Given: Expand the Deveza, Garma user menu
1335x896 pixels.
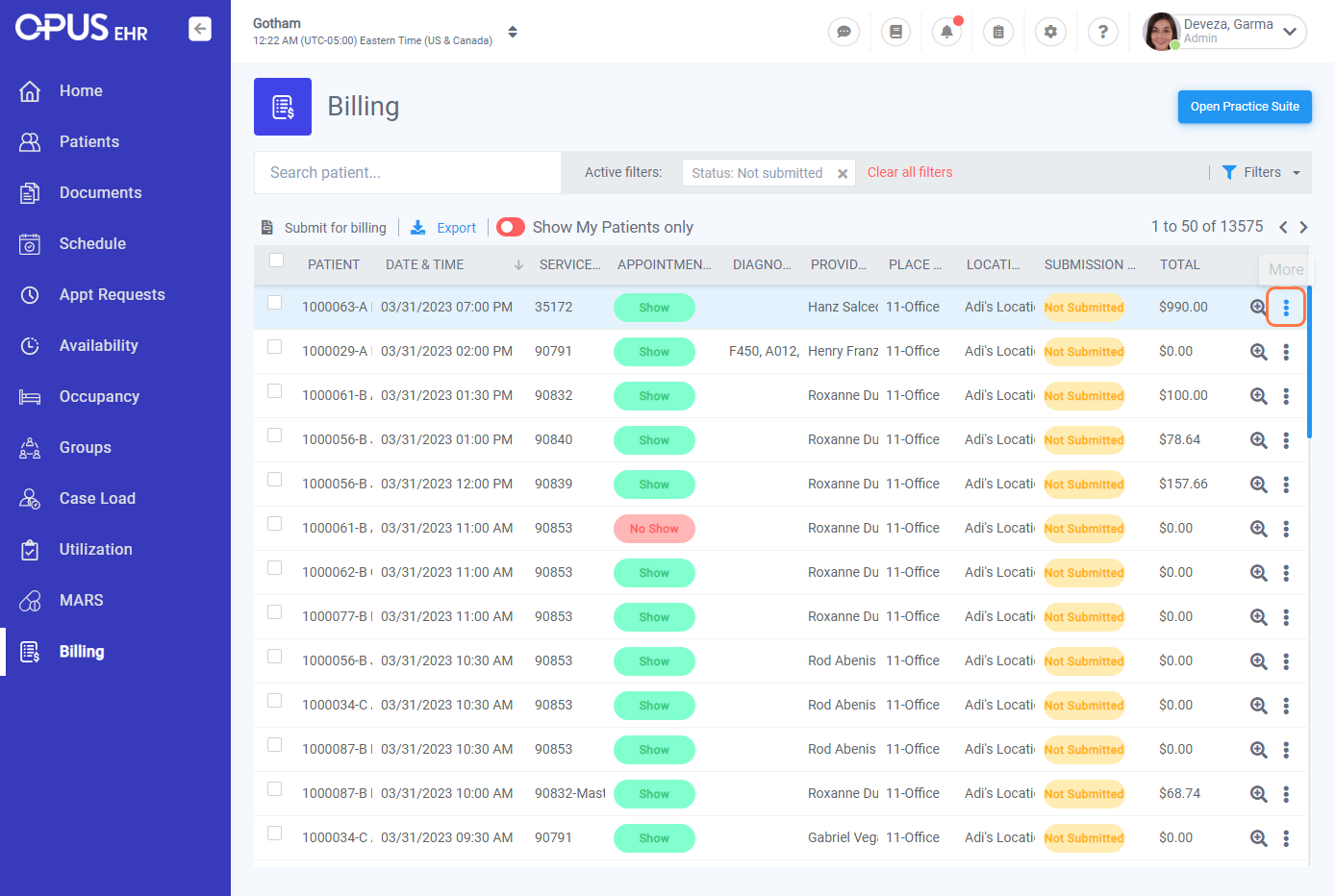Looking at the screenshot, I should (1290, 32).
